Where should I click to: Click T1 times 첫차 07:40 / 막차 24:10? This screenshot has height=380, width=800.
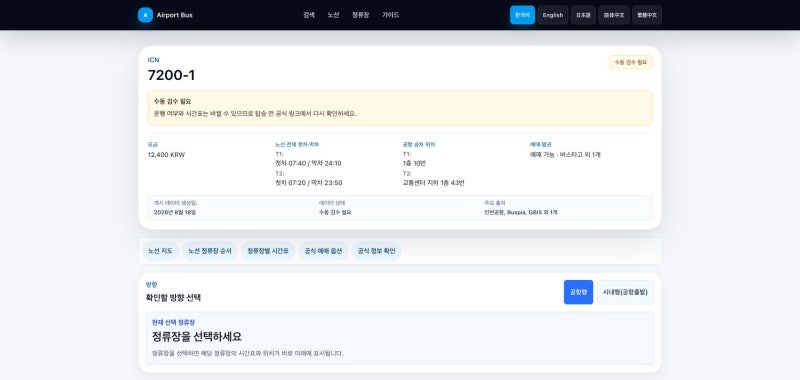click(x=308, y=163)
